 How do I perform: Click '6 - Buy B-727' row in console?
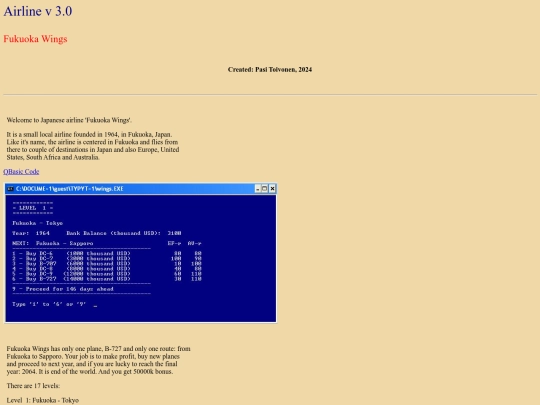[x=107, y=279]
